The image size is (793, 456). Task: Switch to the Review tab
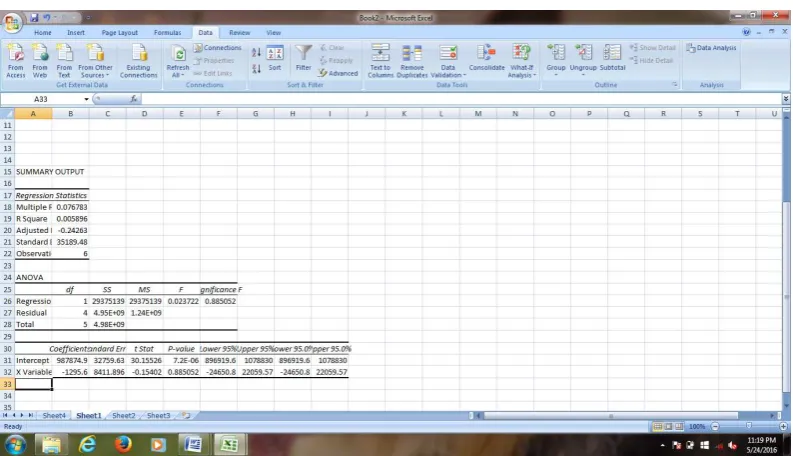coord(239,32)
